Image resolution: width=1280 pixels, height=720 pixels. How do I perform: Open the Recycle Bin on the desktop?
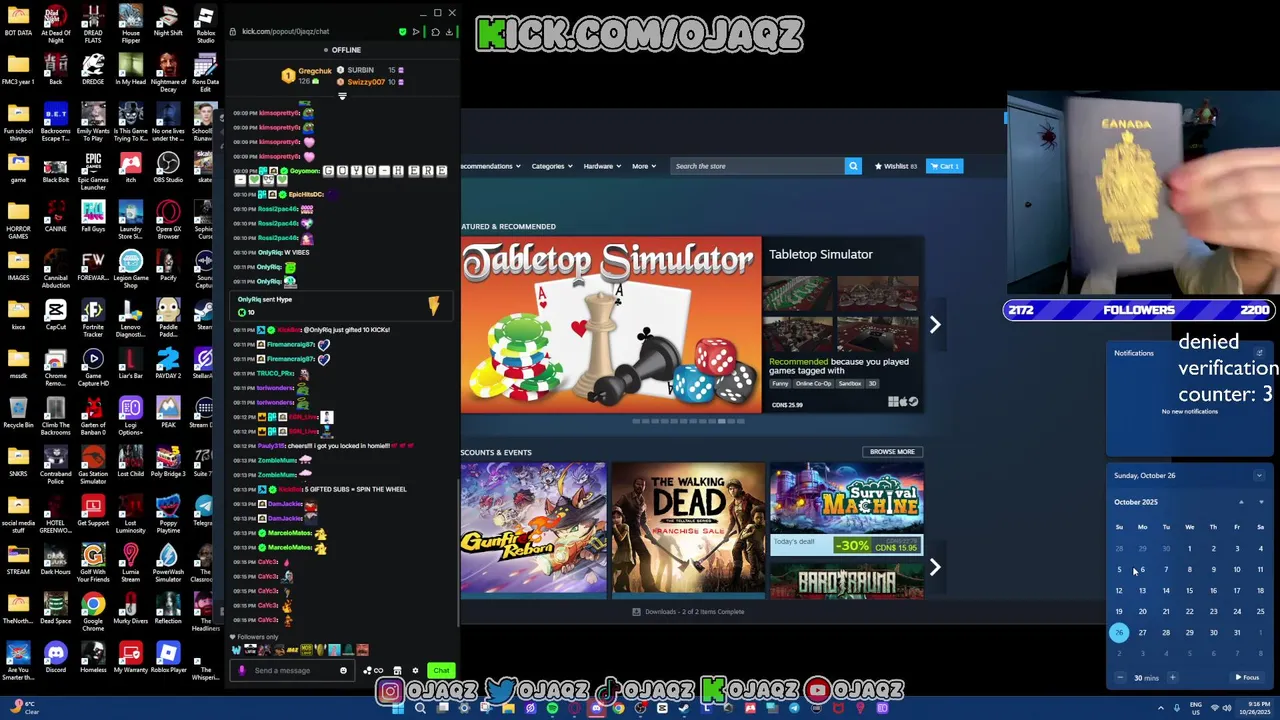pyautogui.click(x=18, y=413)
